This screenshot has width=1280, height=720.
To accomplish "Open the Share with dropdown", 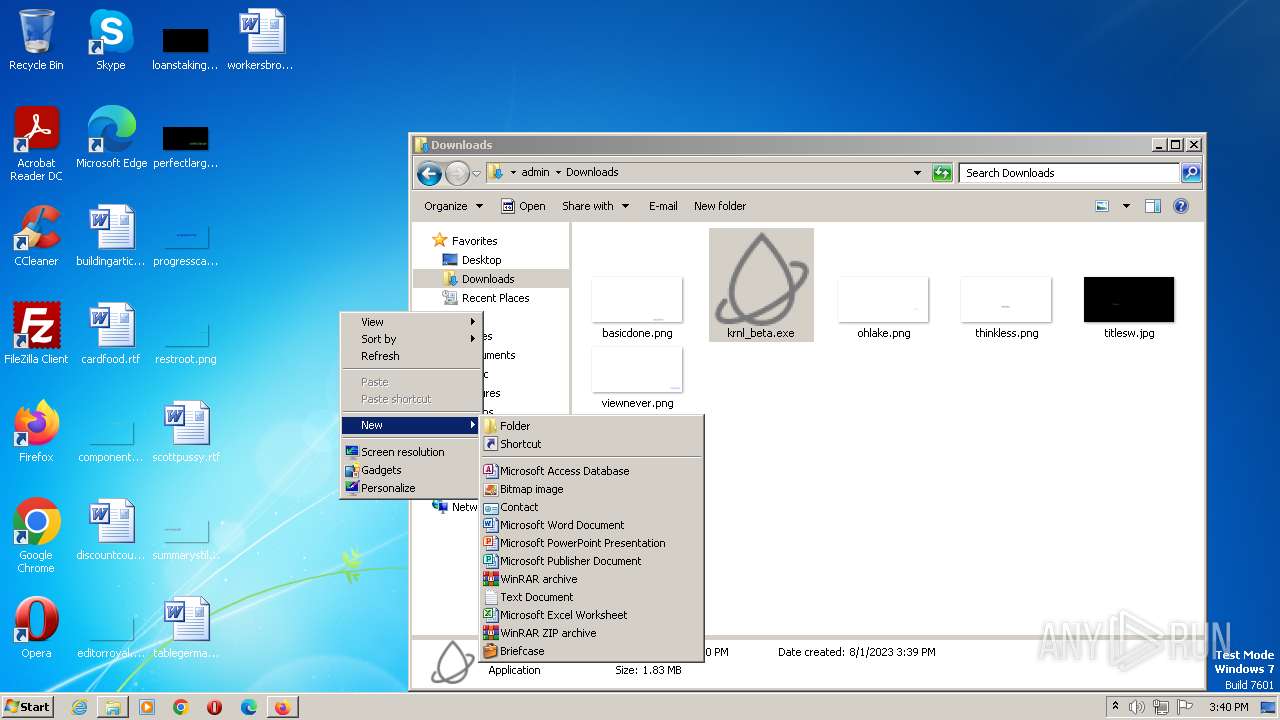I will [596, 206].
